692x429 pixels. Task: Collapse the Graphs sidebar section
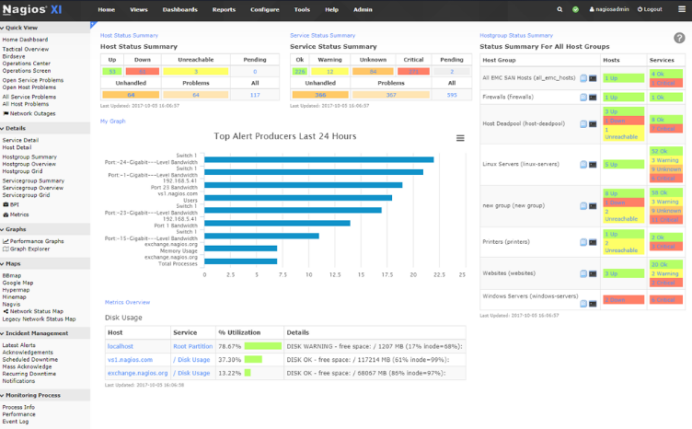pyautogui.click(x=13, y=229)
